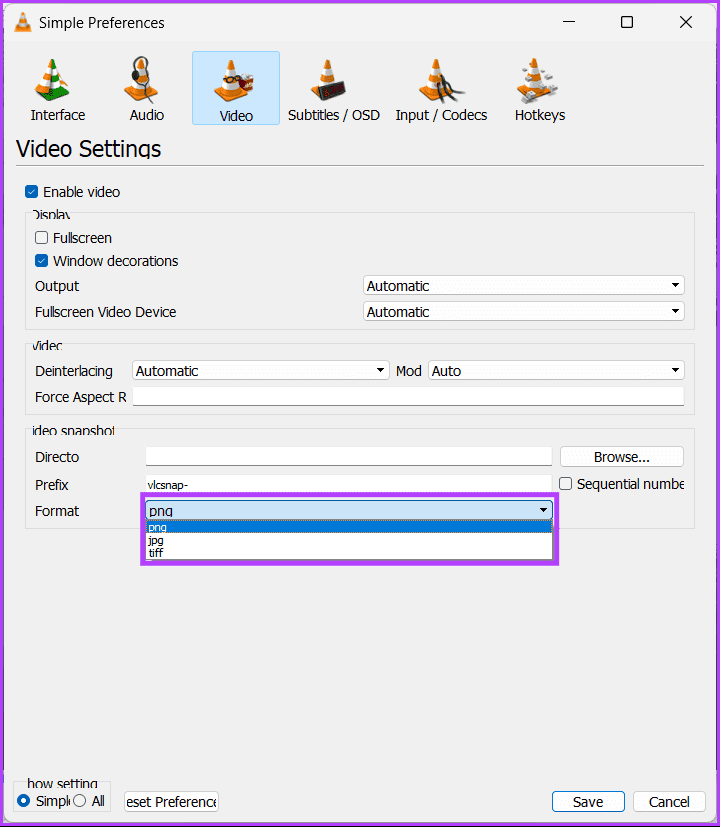Open Hotkeys preferences icon
The height and width of the screenshot is (827, 720).
pos(537,81)
